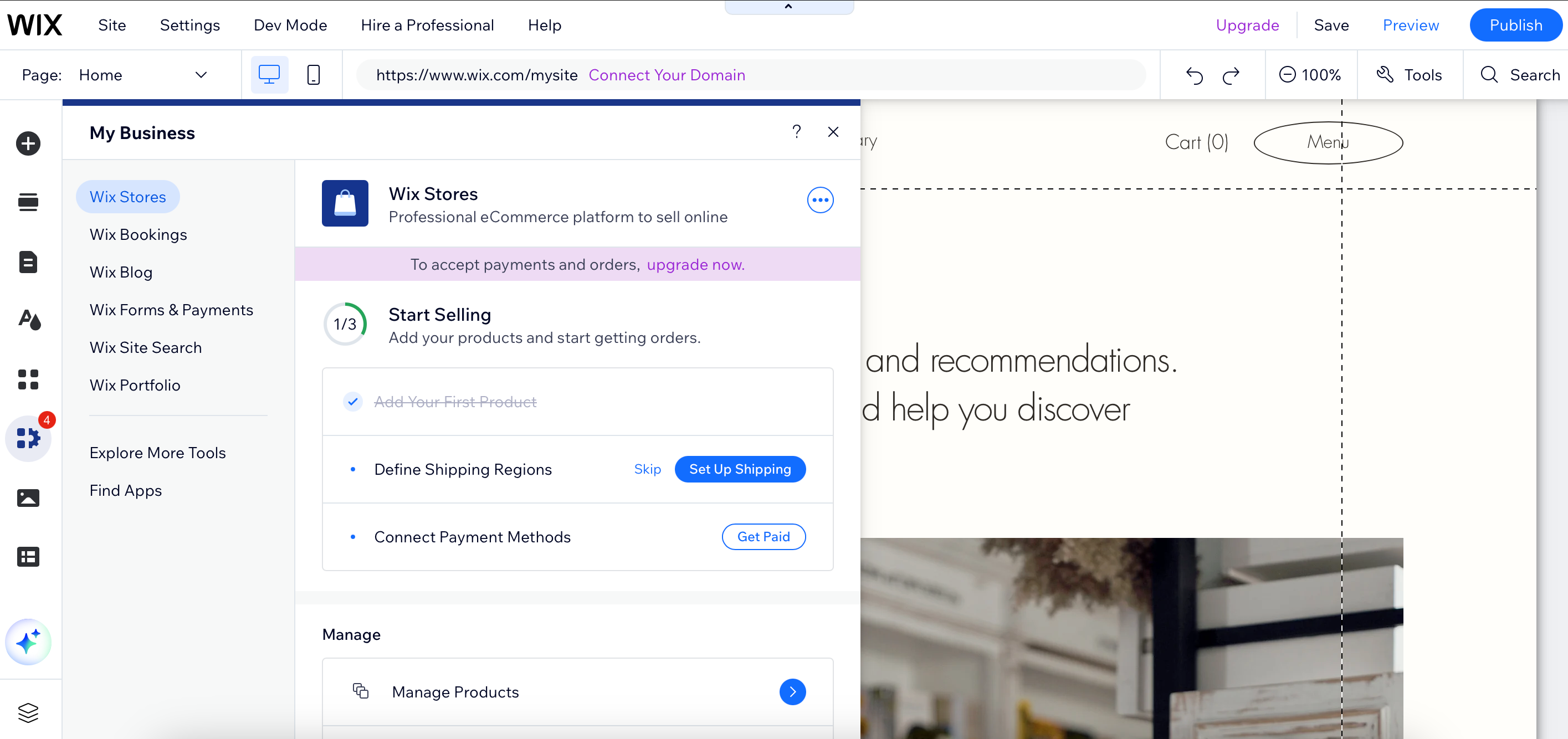Click Get Paid button
Image resolution: width=1568 pixels, height=739 pixels.
pos(763,536)
